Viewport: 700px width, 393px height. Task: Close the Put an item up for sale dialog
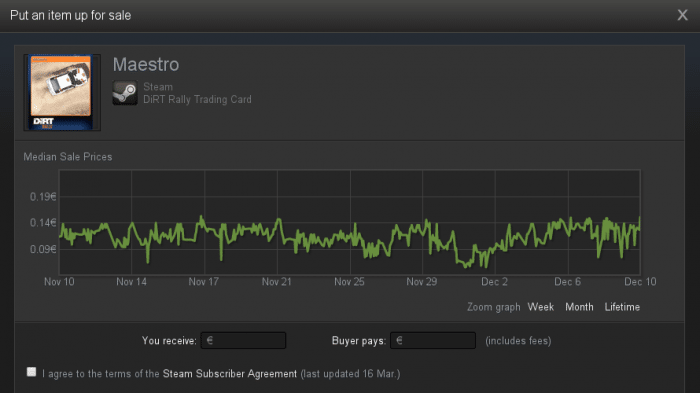click(682, 15)
